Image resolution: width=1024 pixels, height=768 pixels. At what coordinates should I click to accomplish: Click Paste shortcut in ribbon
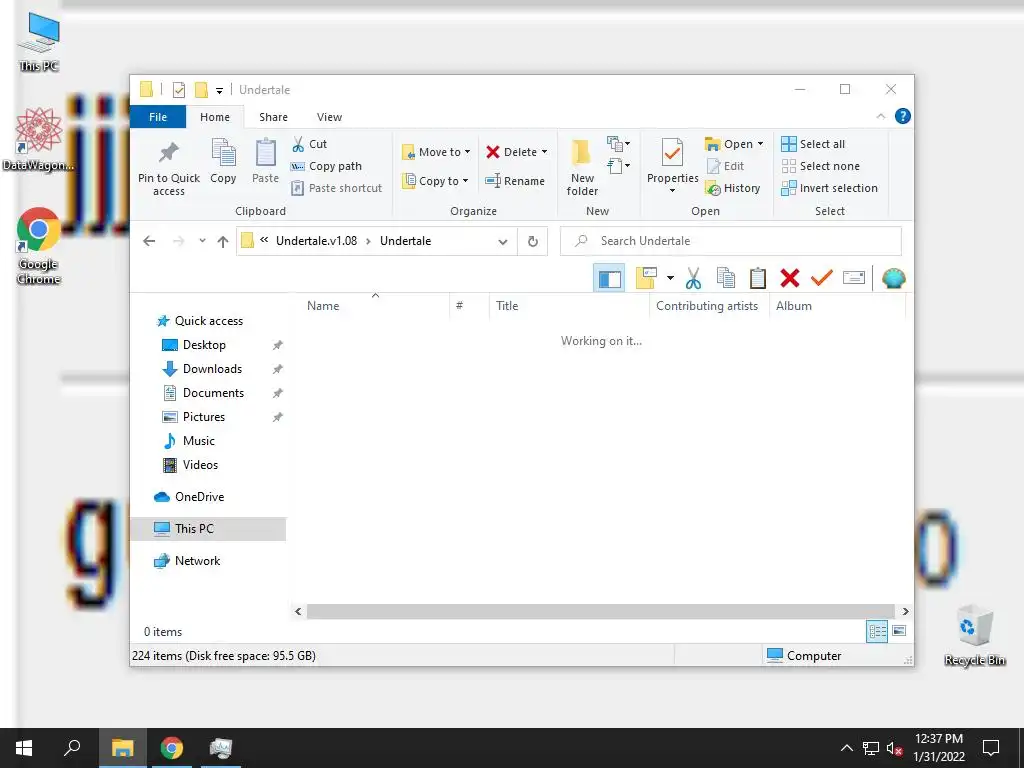pyautogui.click(x=336, y=188)
